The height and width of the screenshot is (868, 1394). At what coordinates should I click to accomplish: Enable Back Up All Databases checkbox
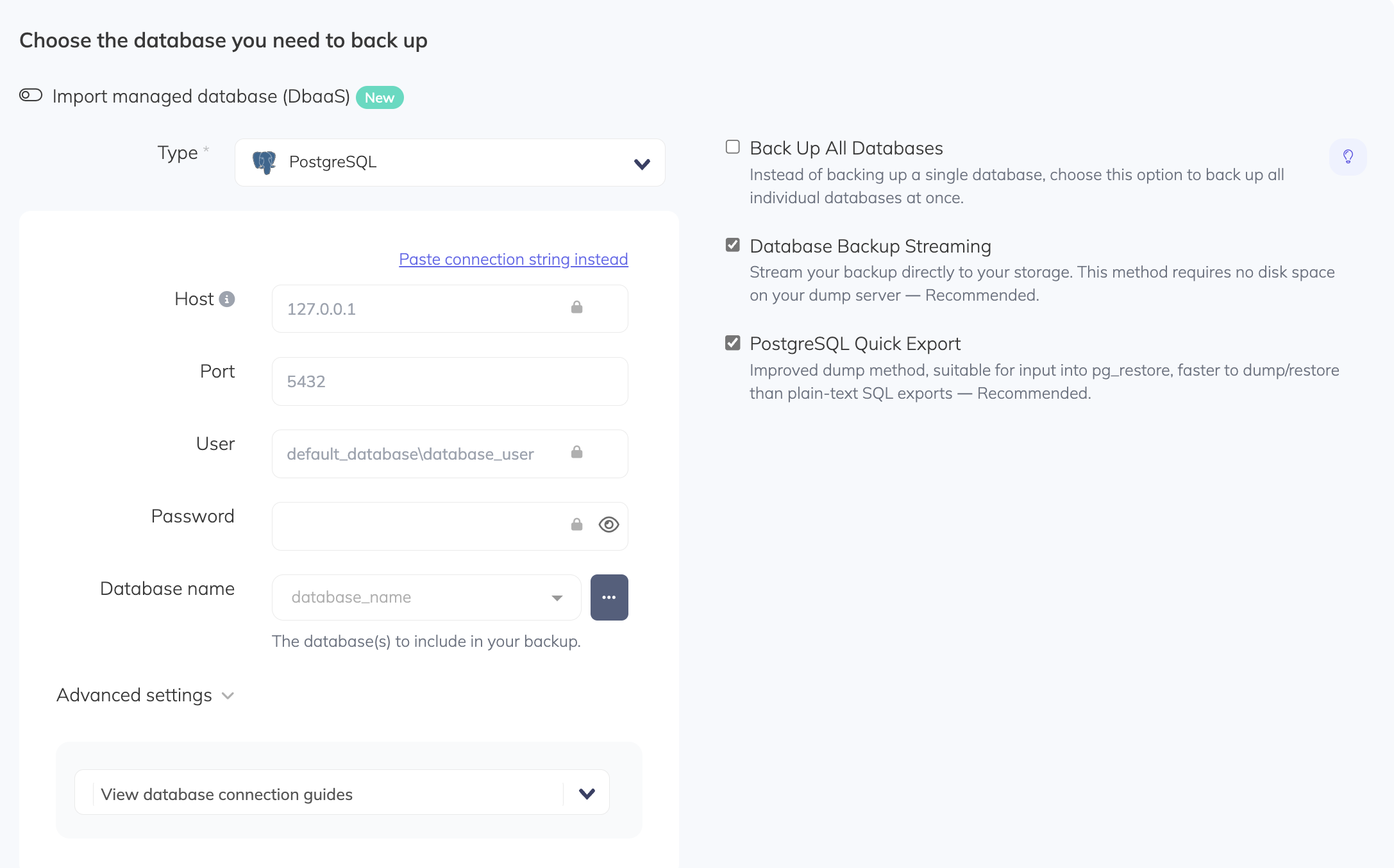coord(733,147)
